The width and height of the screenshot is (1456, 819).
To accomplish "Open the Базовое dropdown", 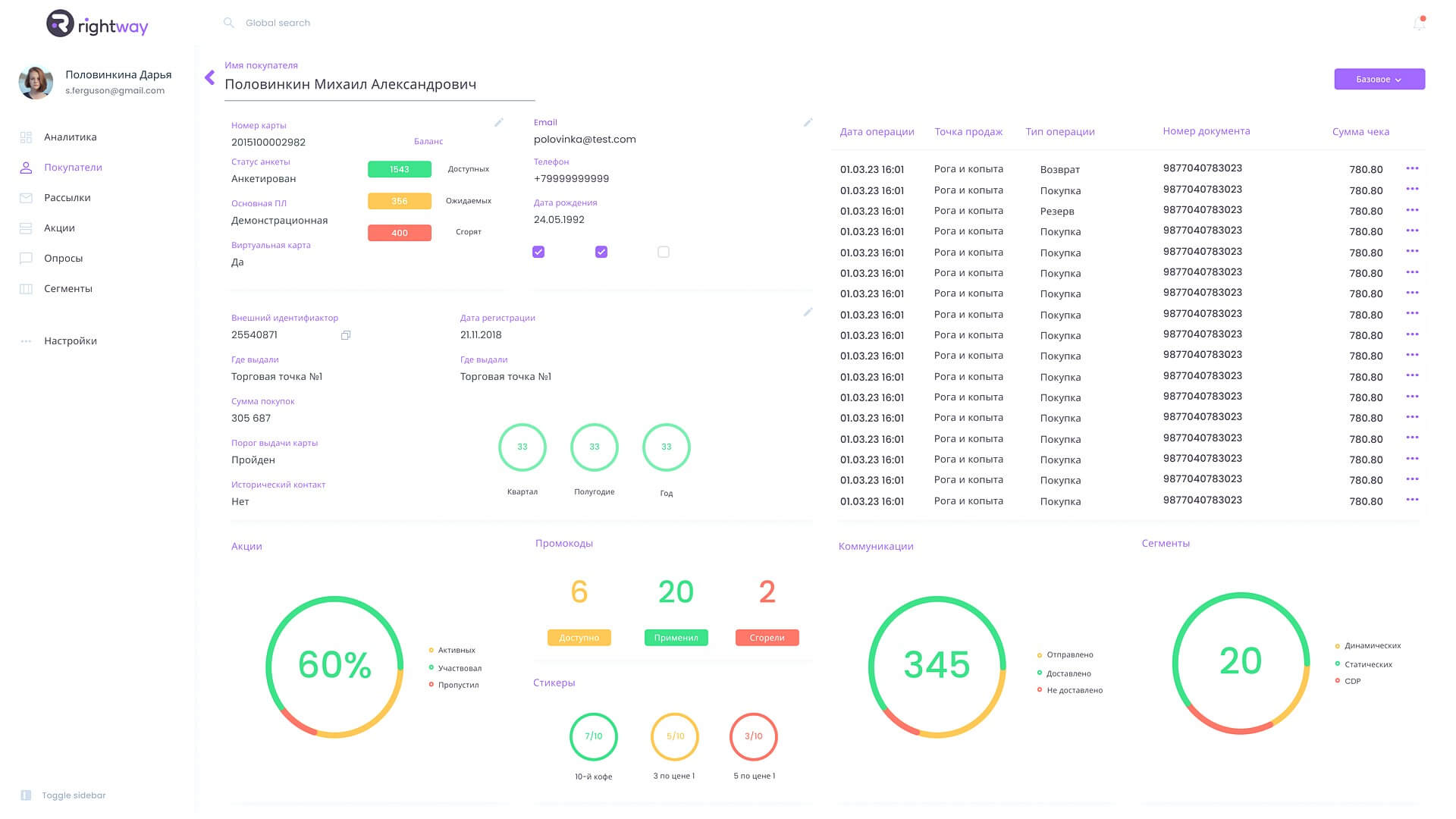I will tap(1379, 79).
